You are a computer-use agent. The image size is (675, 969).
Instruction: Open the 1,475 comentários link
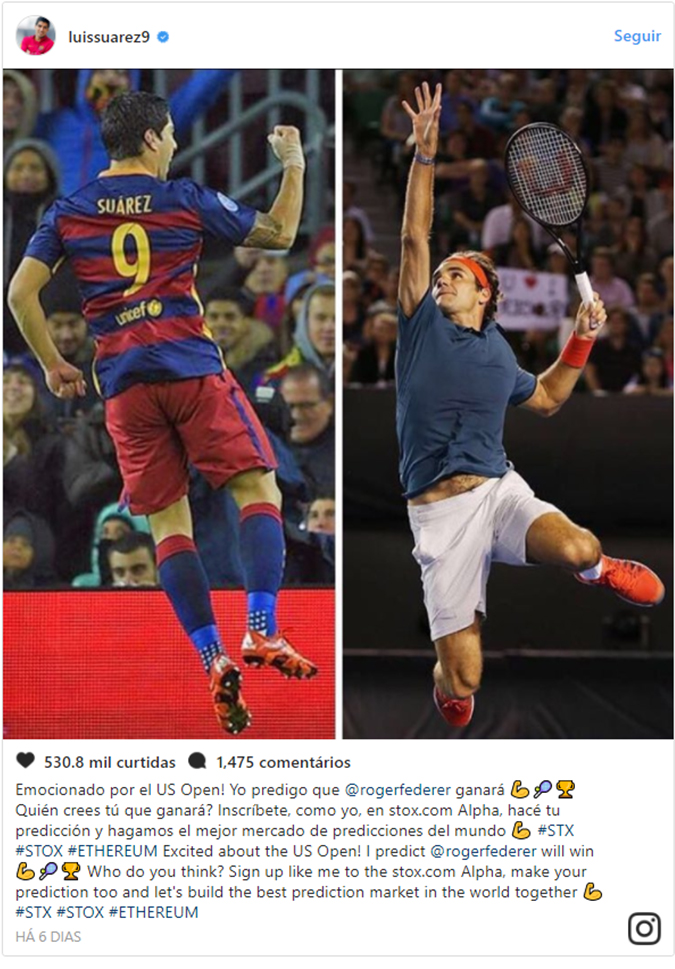(283, 762)
